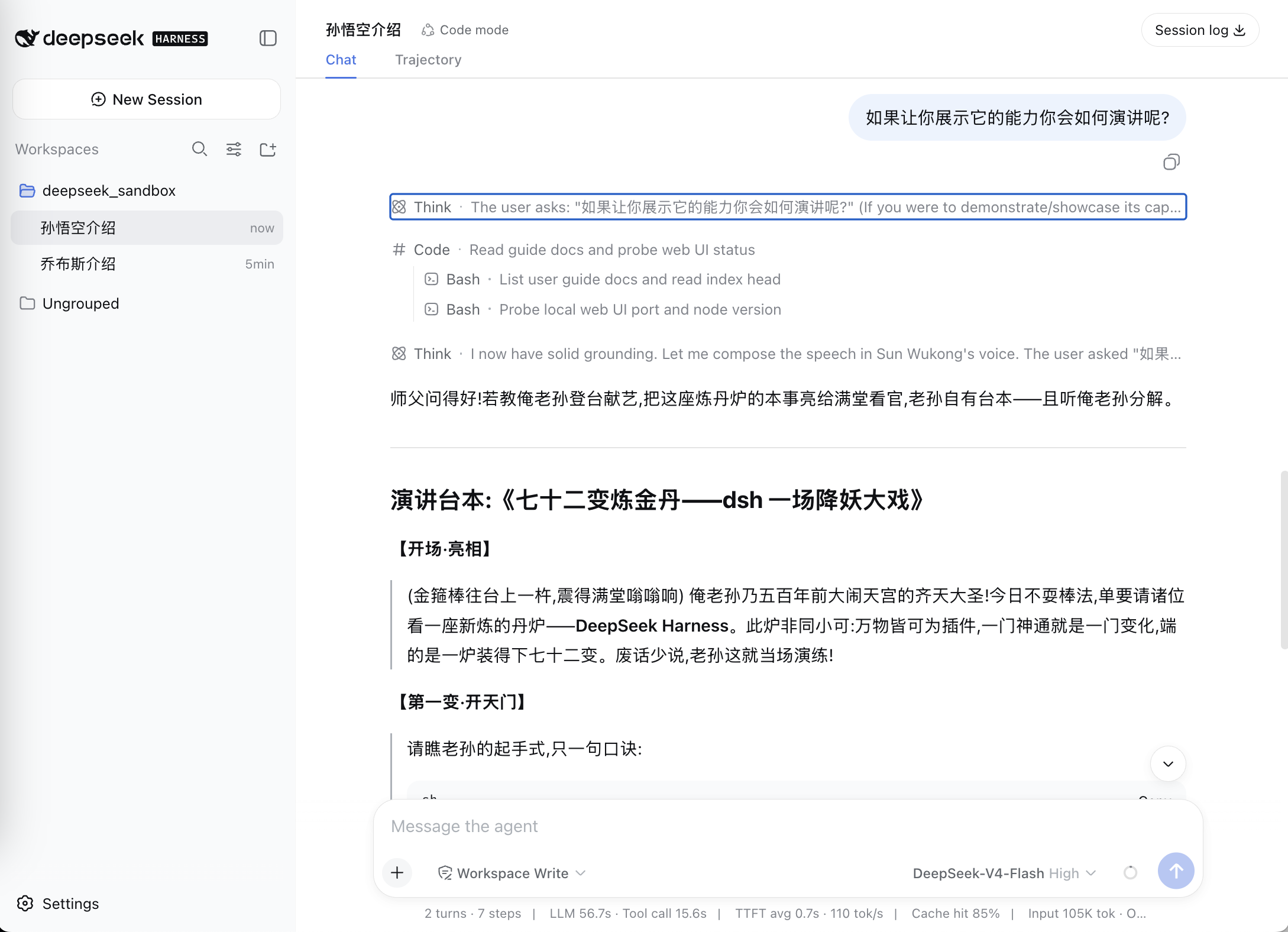Click the first Think step icon
The image size is (1288, 932).
coord(399,207)
